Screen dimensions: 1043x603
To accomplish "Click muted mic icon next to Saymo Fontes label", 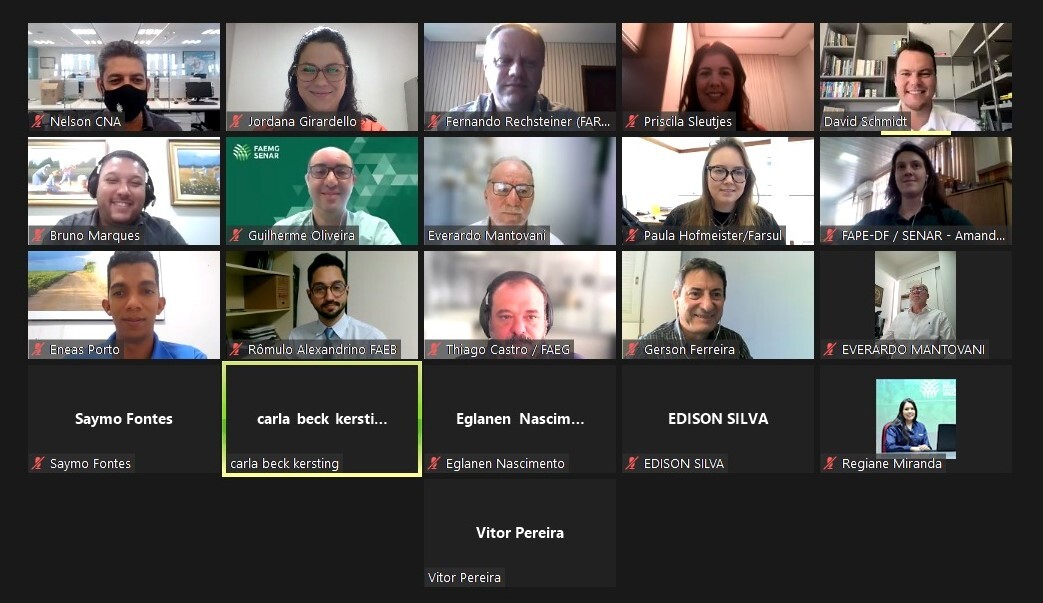I will pyautogui.click(x=38, y=463).
